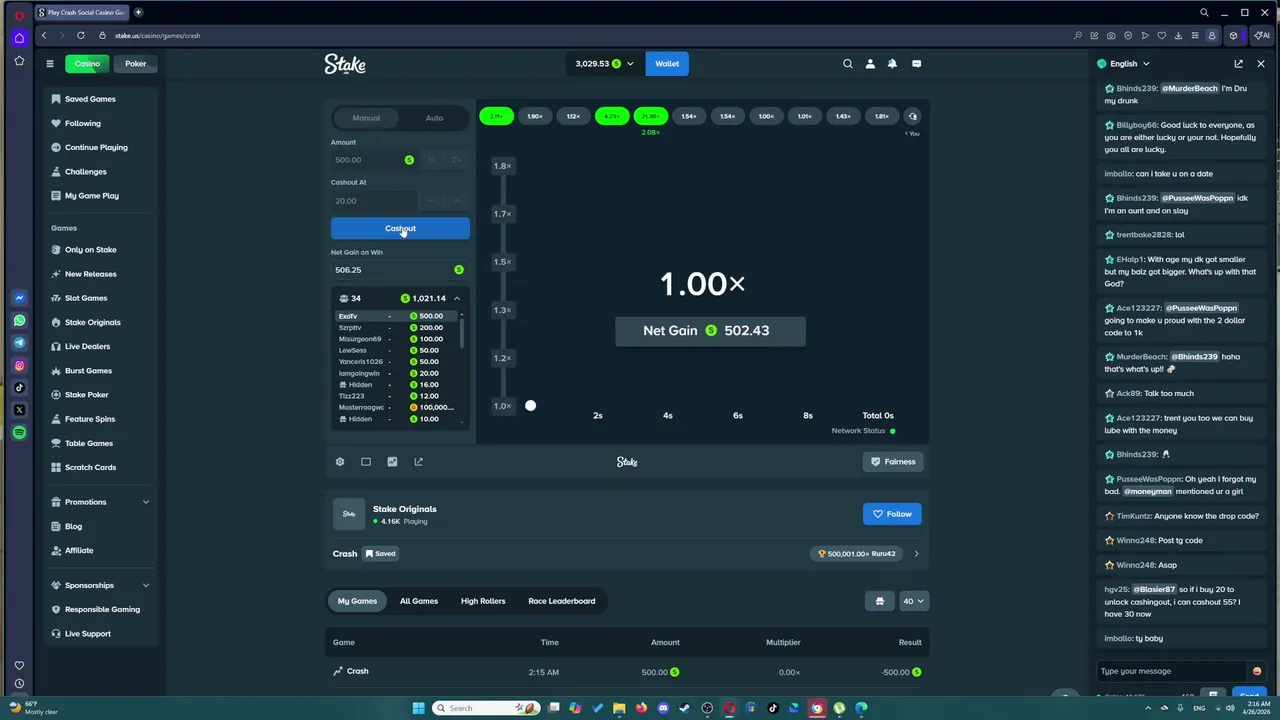Open Challenges in the sidebar

(x=86, y=172)
